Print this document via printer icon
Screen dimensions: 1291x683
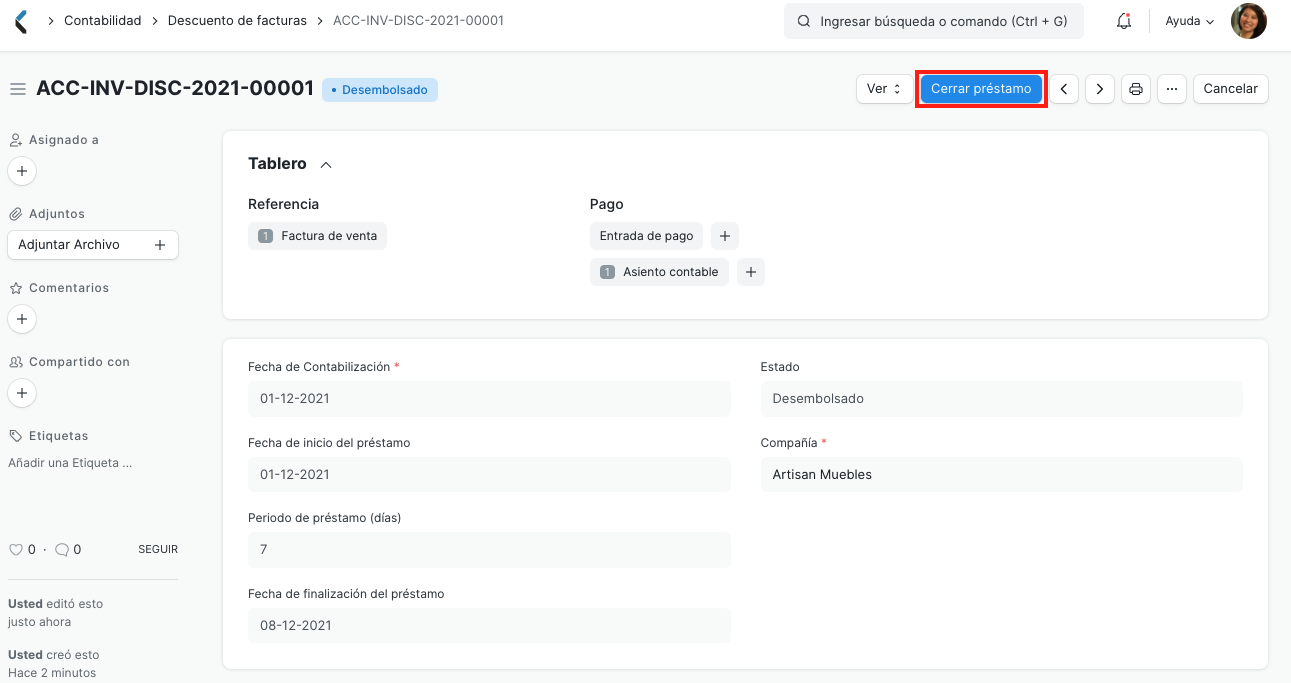pyautogui.click(x=1136, y=89)
